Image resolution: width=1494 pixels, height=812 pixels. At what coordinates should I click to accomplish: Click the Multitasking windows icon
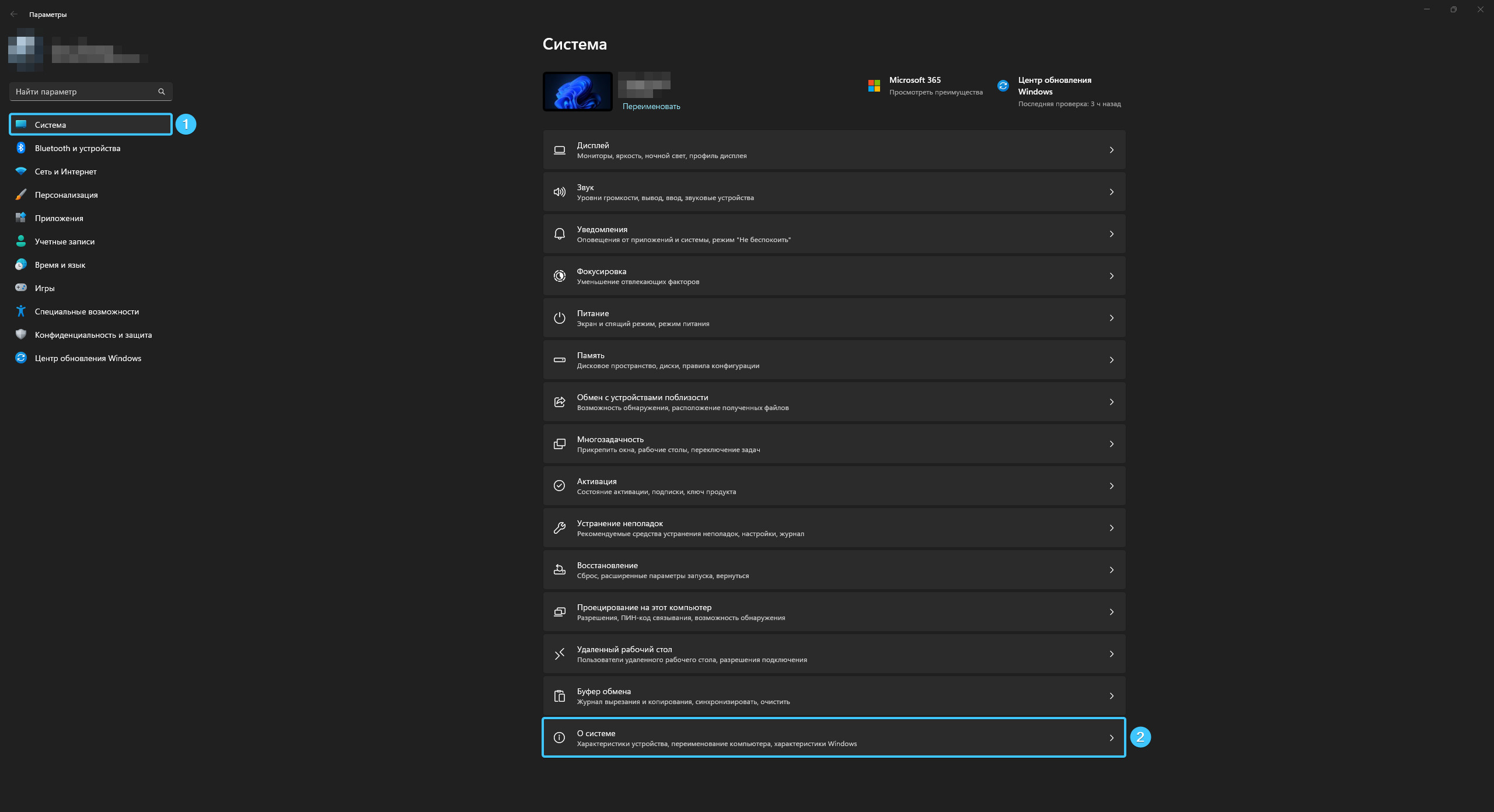[x=560, y=444]
